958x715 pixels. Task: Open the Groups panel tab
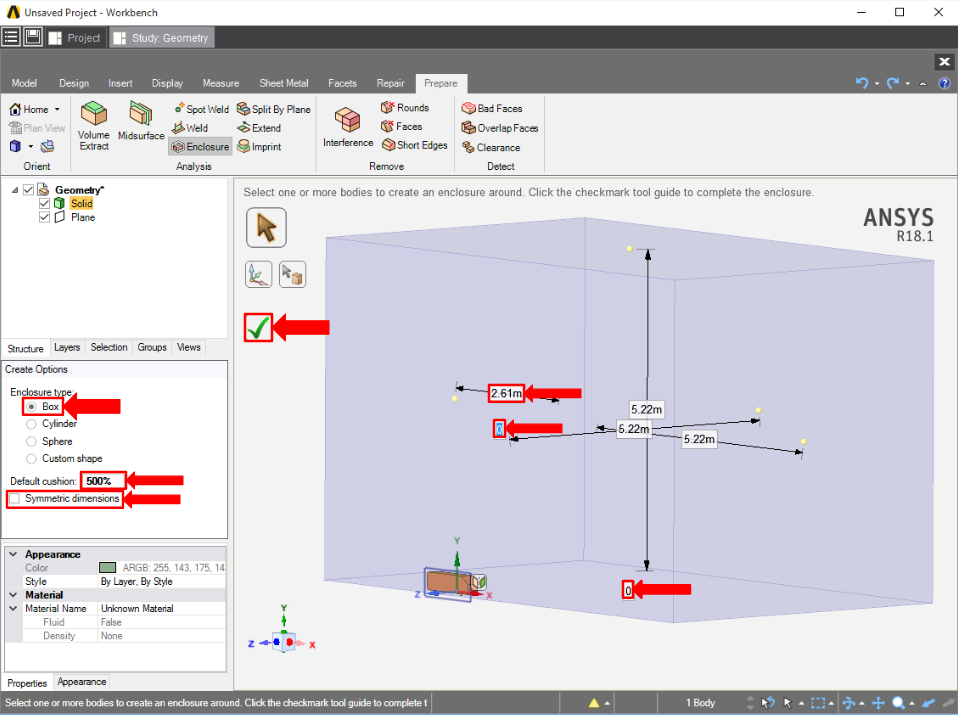coord(152,347)
